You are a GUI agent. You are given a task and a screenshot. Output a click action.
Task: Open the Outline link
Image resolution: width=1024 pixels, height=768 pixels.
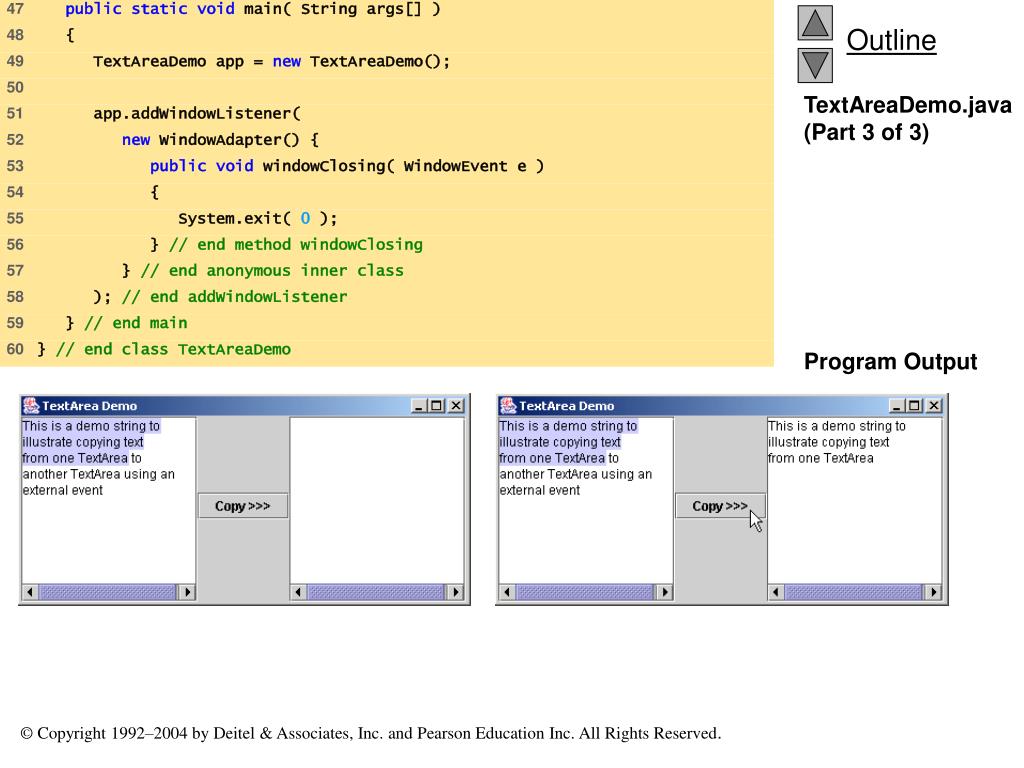pyautogui.click(x=891, y=40)
